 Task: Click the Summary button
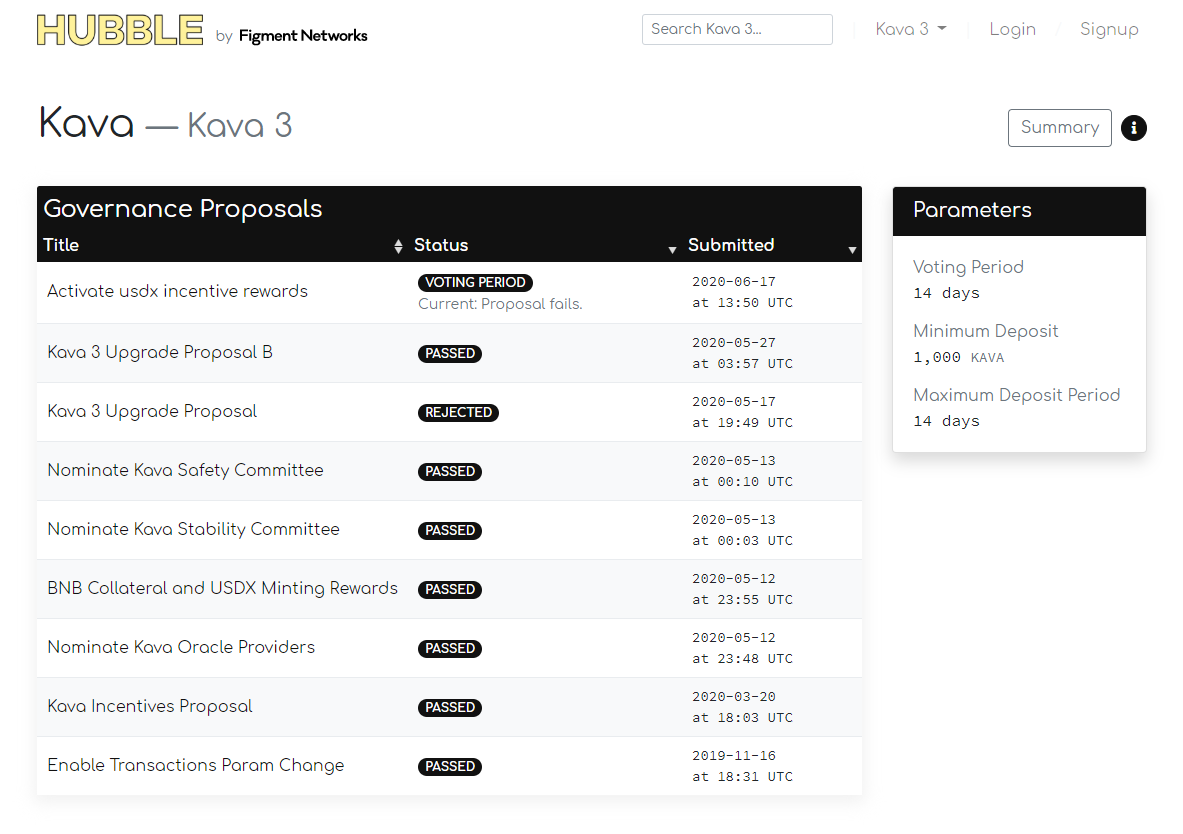pos(1059,128)
